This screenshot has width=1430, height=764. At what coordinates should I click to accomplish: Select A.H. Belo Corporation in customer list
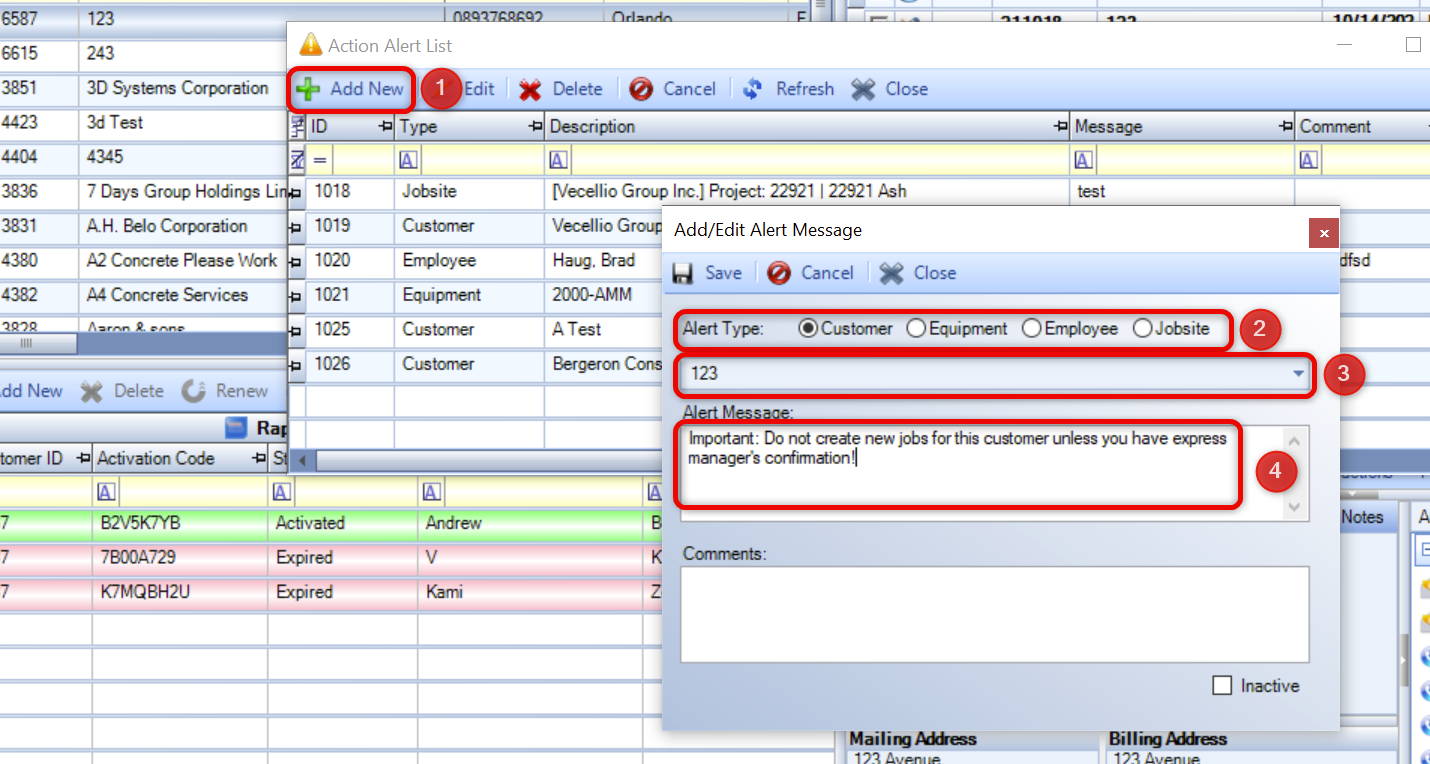coord(167,226)
